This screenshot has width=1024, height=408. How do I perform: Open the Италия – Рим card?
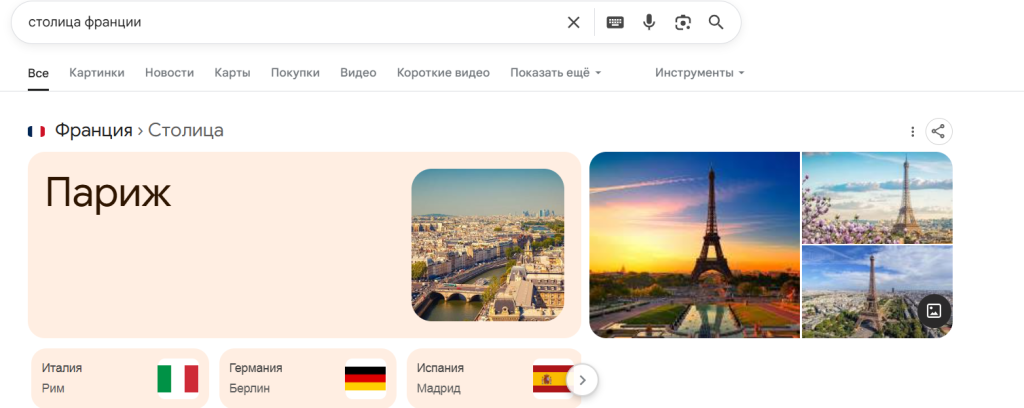point(120,379)
